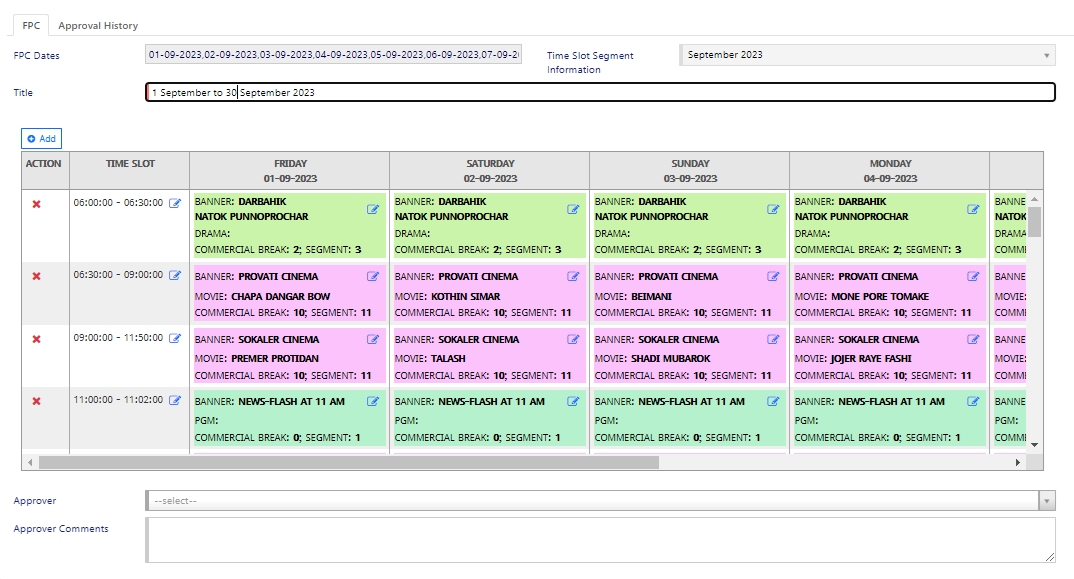Screen dimensions: 1074x579
Task: Click the Title text field
Action: [x=600, y=92]
